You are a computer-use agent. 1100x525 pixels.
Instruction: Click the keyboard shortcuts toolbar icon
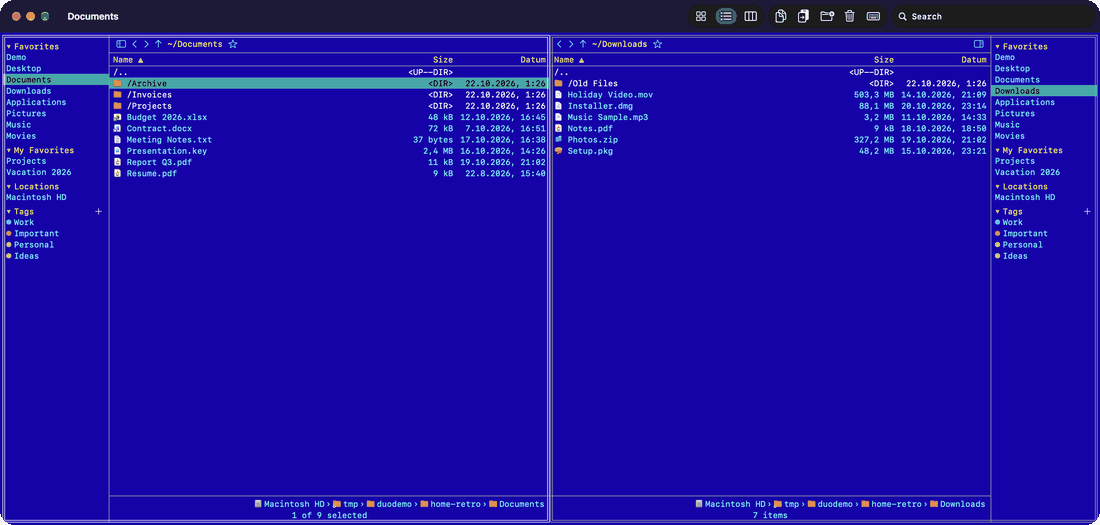(873, 16)
